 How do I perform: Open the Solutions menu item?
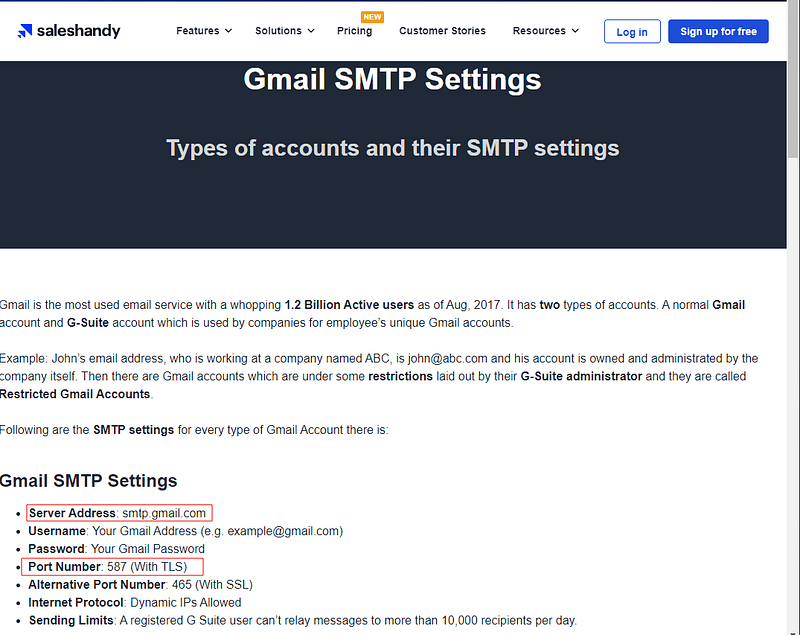pyautogui.click(x=278, y=31)
